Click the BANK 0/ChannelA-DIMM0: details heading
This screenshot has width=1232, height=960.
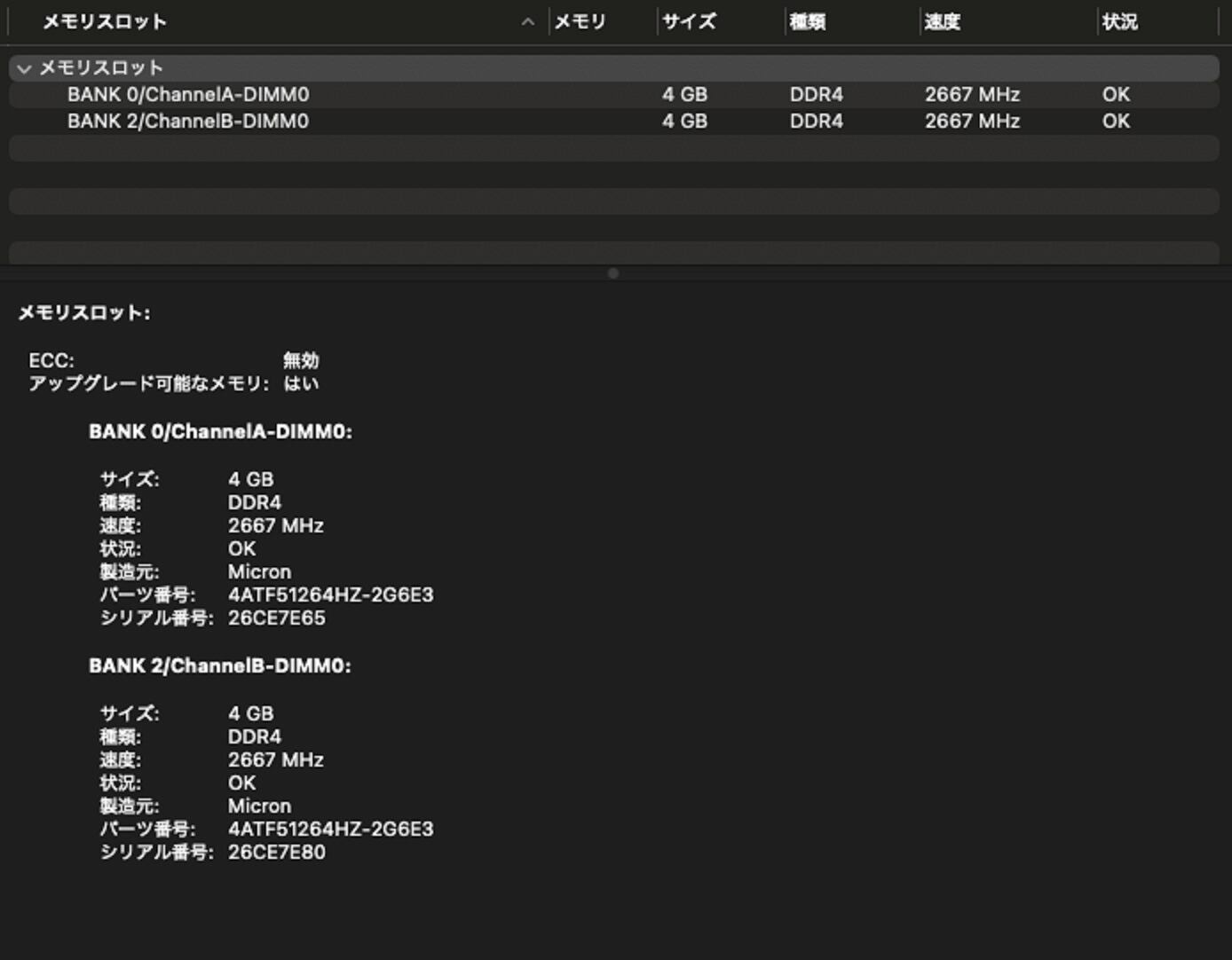pyautogui.click(x=220, y=432)
